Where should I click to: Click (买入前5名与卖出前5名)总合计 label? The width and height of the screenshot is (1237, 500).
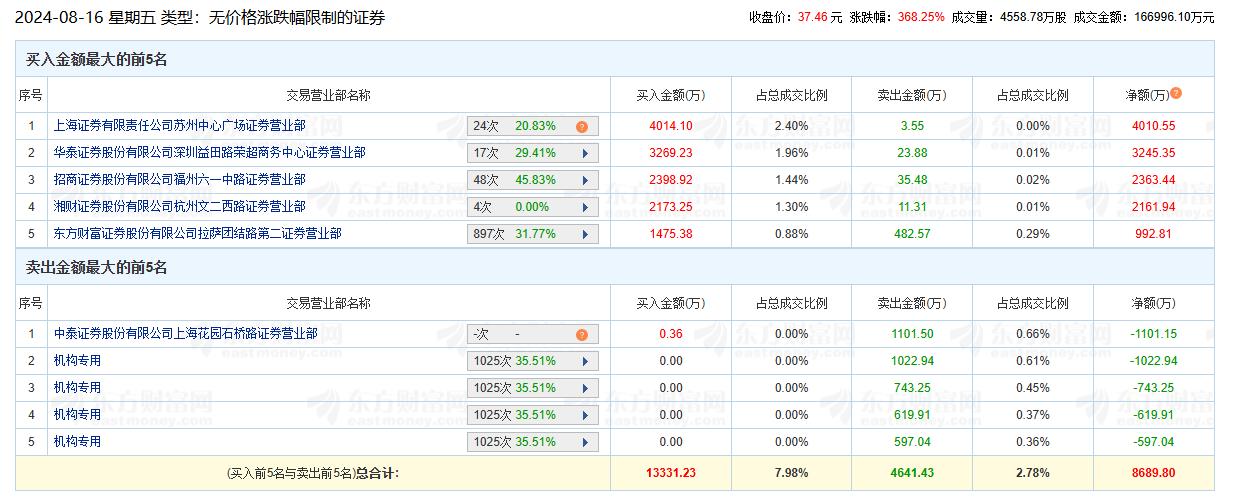tap(312, 473)
